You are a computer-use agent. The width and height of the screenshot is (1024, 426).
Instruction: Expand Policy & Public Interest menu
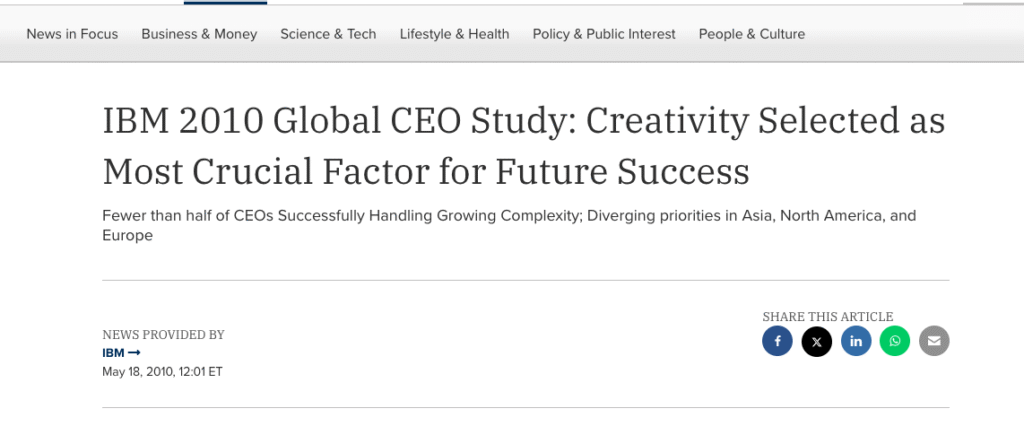coord(604,34)
